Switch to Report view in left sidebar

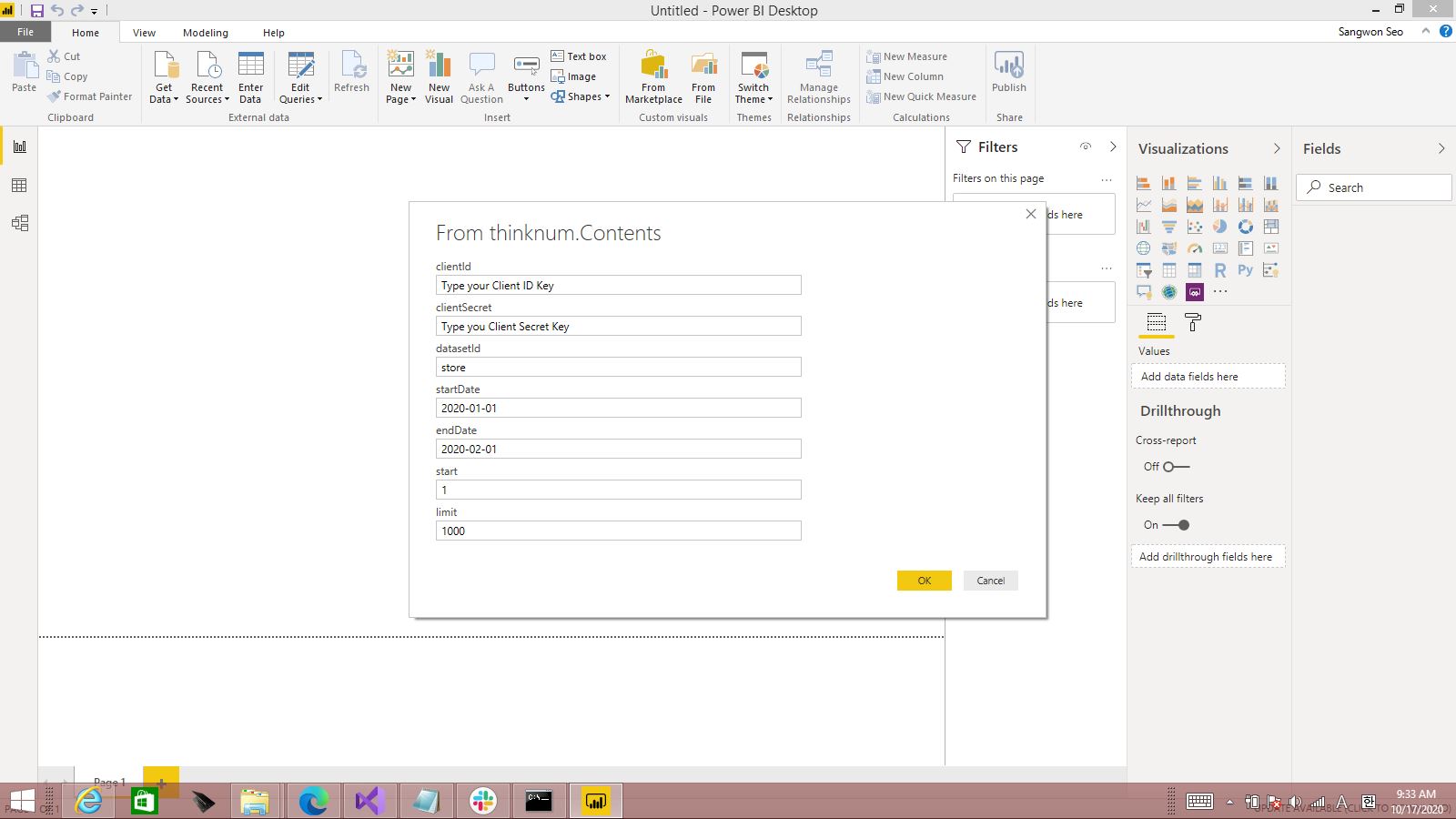(19, 147)
